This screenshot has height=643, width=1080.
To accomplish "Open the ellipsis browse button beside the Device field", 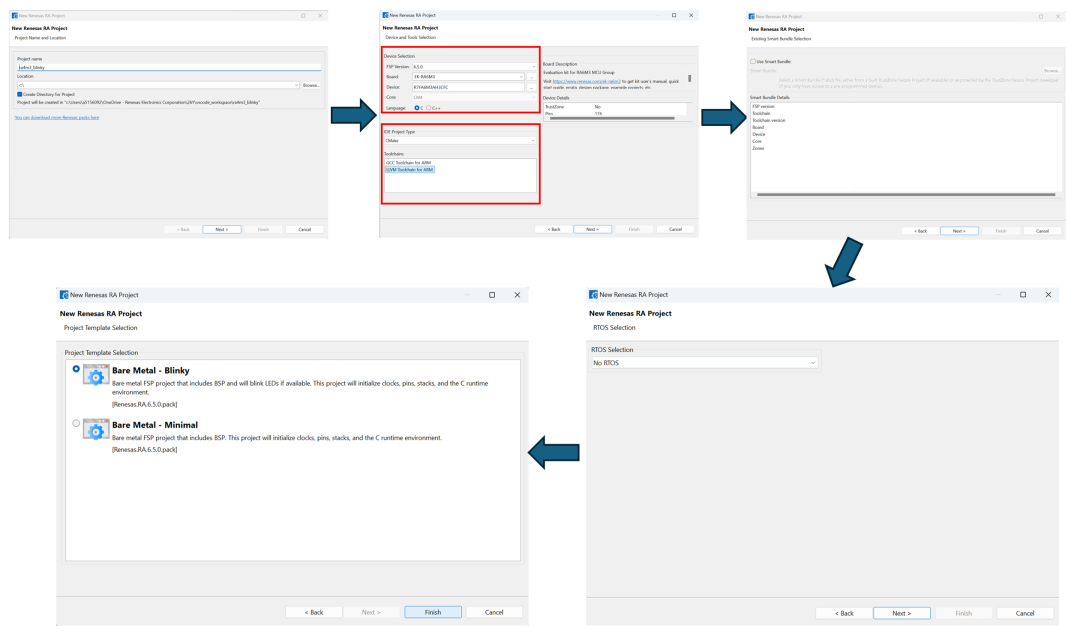I will 532,87.
